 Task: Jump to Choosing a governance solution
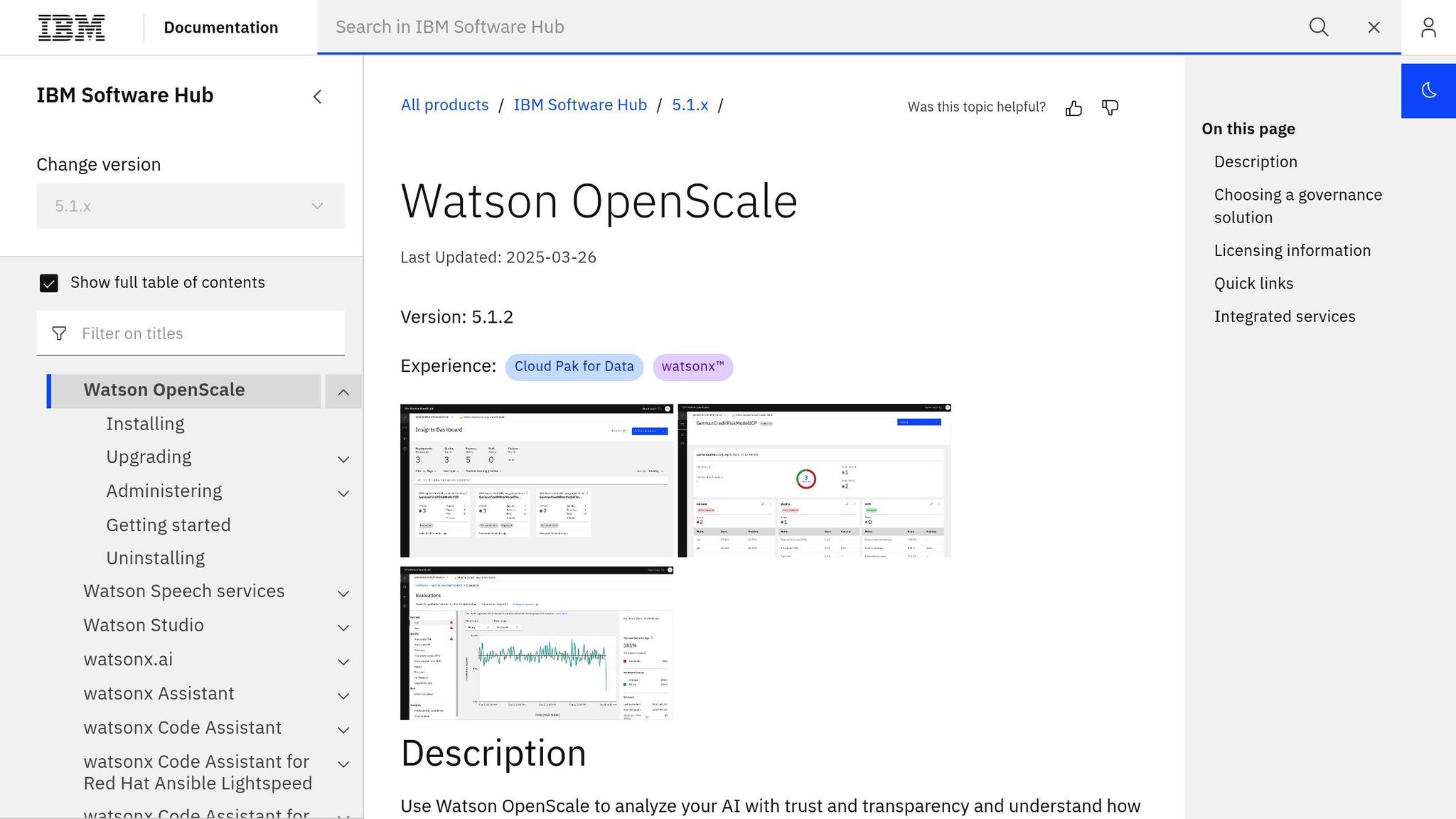(1298, 206)
